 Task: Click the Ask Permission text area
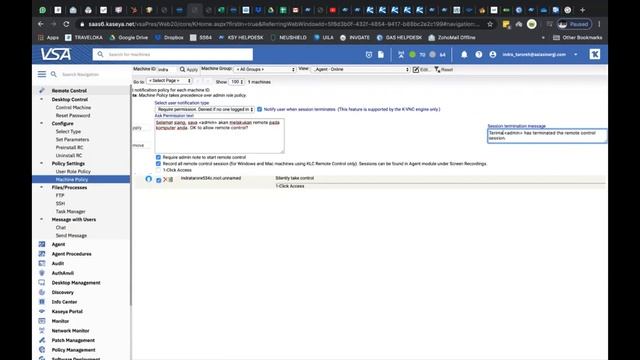(220, 136)
